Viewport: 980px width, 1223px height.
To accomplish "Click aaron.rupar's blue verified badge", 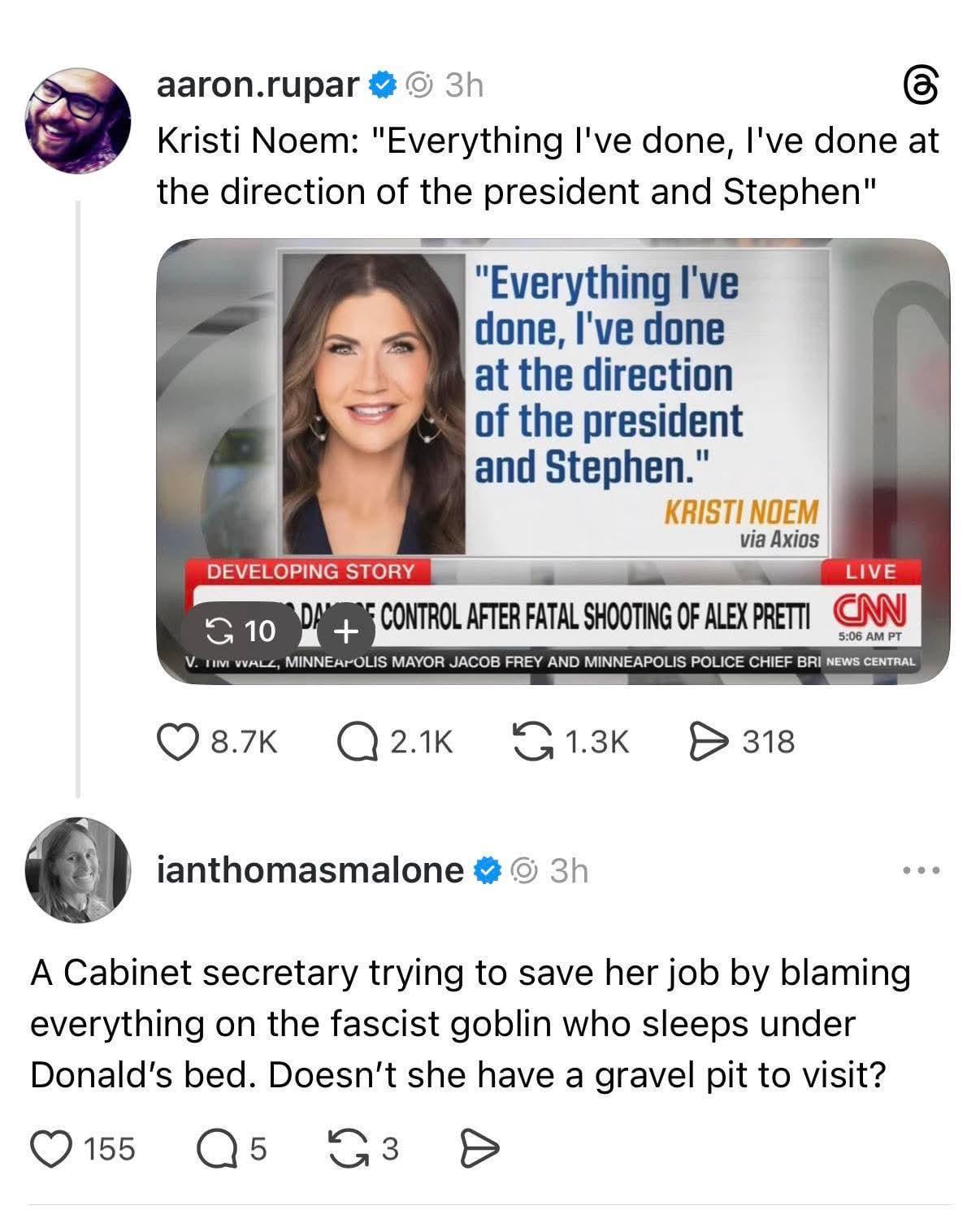I will tap(382, 85).
